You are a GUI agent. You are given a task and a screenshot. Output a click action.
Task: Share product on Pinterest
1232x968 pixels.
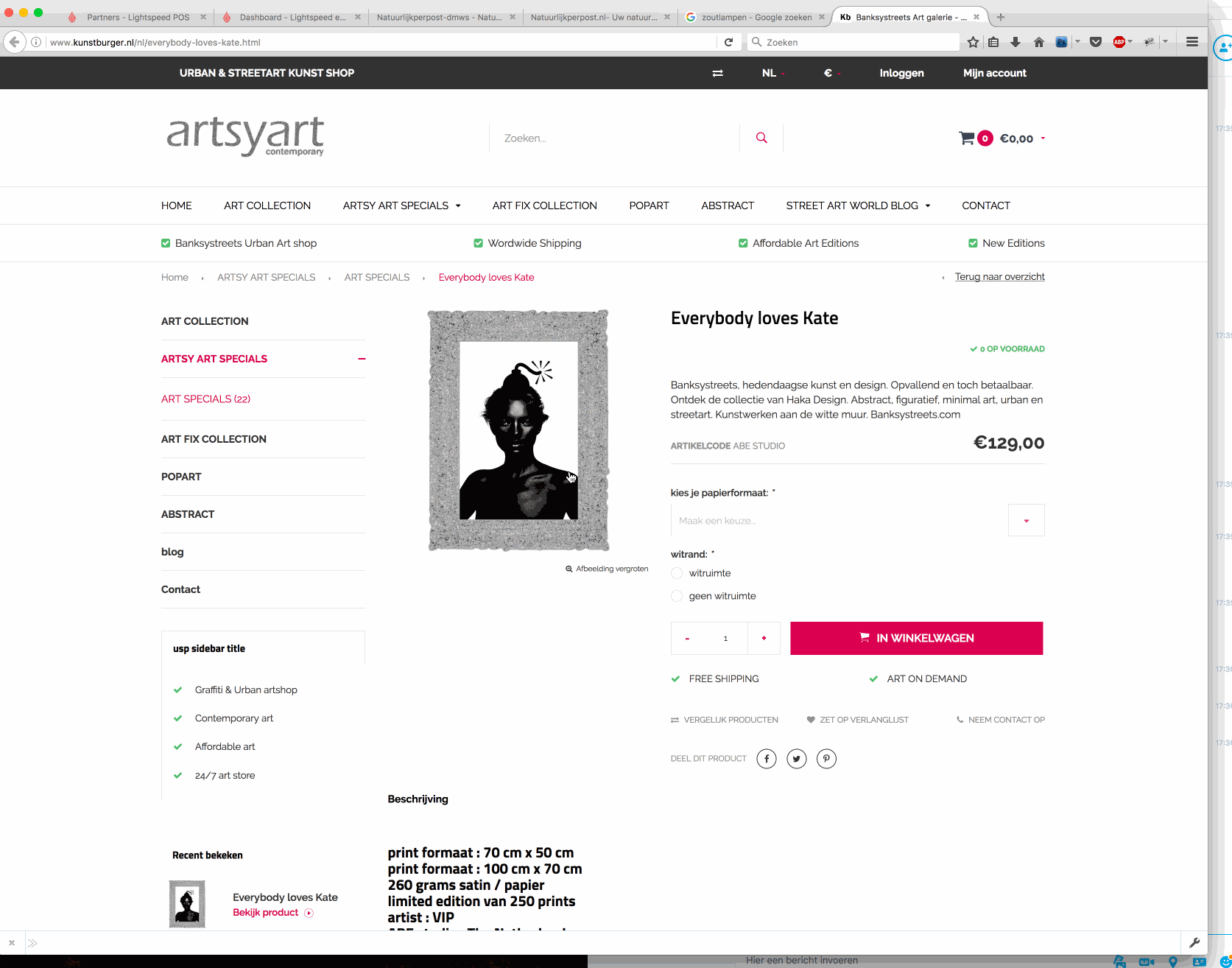(x=826, y=759)
